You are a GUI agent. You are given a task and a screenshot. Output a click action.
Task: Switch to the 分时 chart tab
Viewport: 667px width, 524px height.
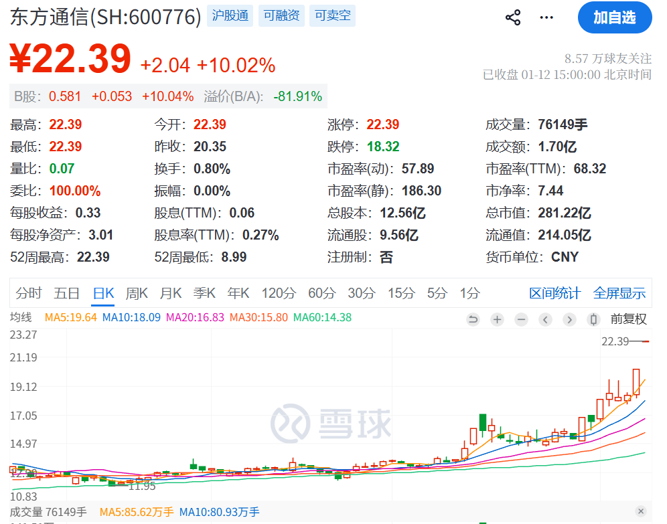(x=29, y=293)
